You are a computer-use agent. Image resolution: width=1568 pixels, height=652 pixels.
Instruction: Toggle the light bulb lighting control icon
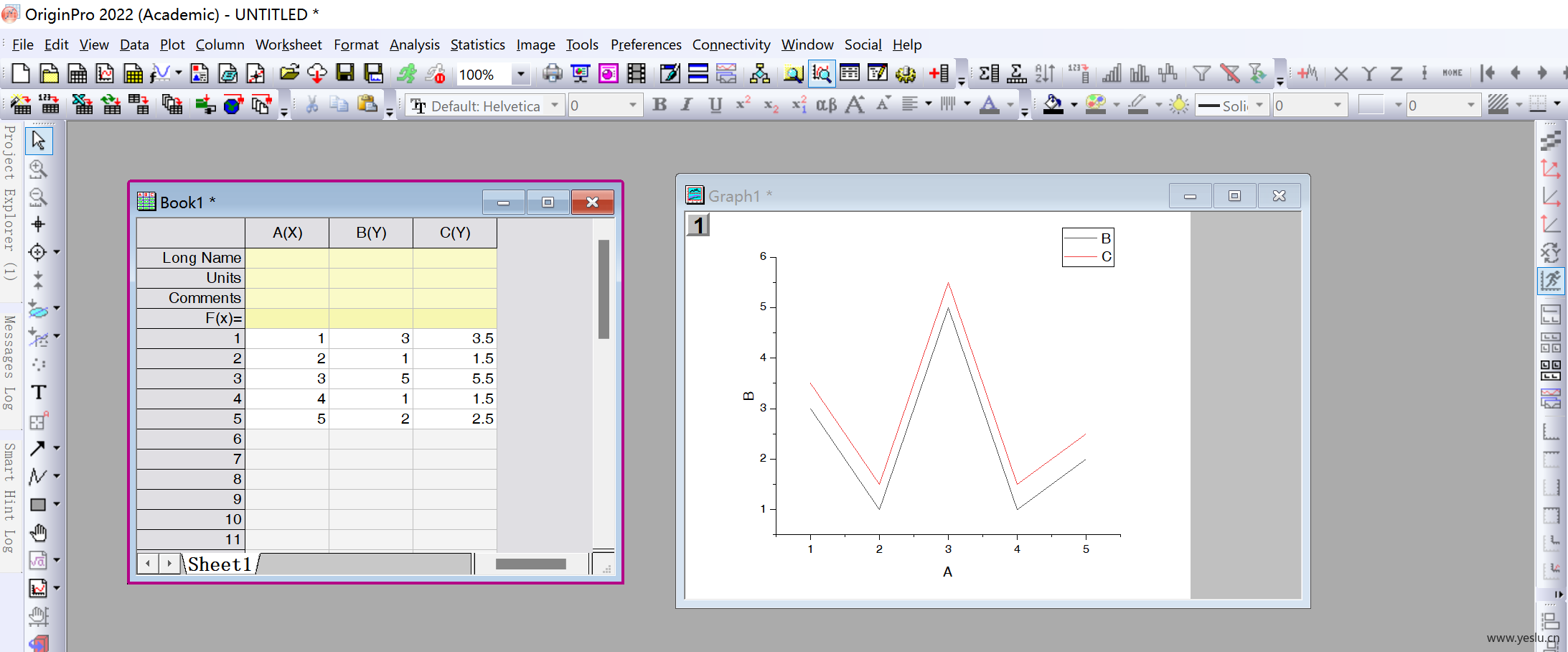pos(1178,105)
